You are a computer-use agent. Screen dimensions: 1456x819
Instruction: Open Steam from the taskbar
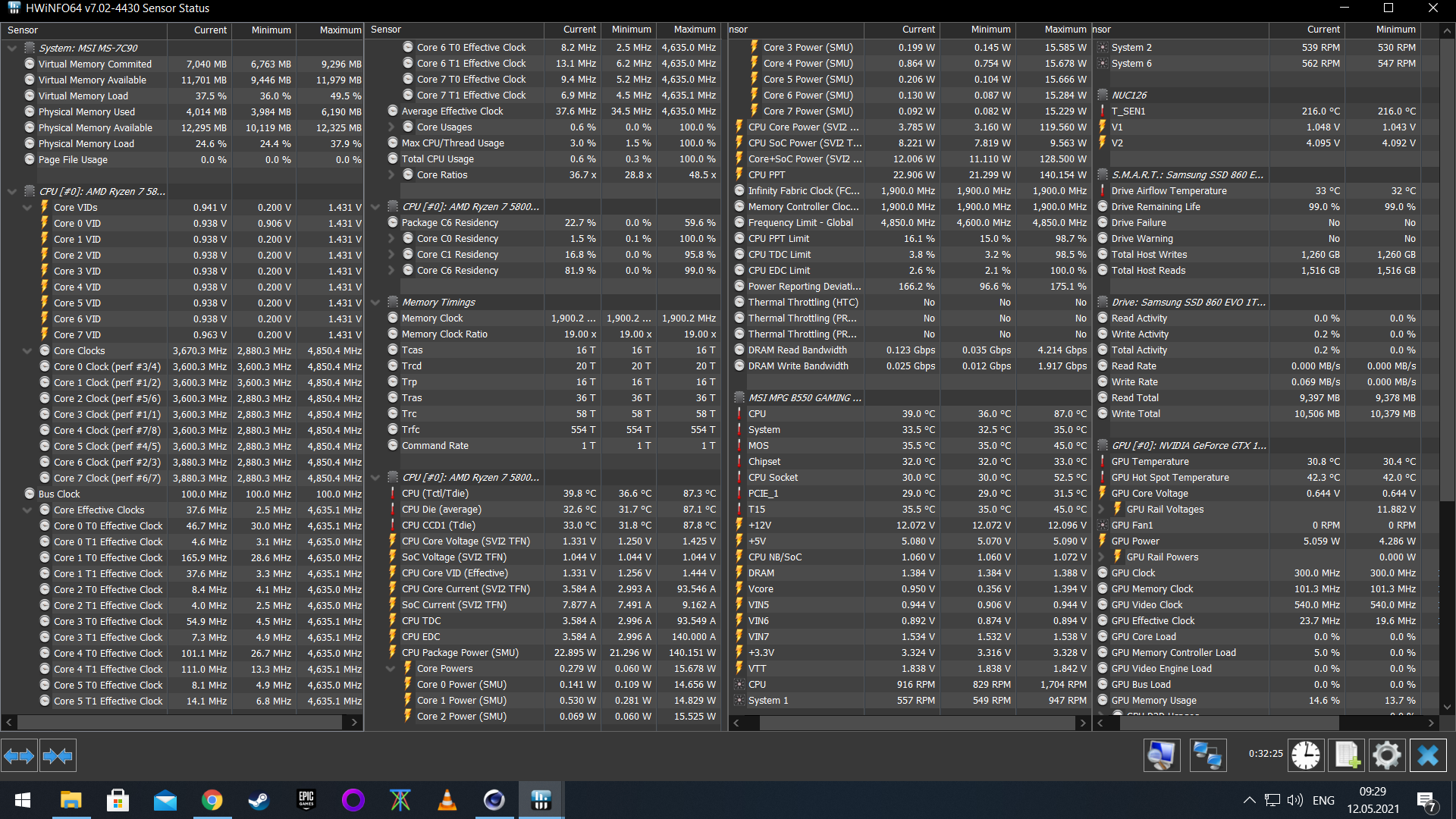click(x=259, y=800)
